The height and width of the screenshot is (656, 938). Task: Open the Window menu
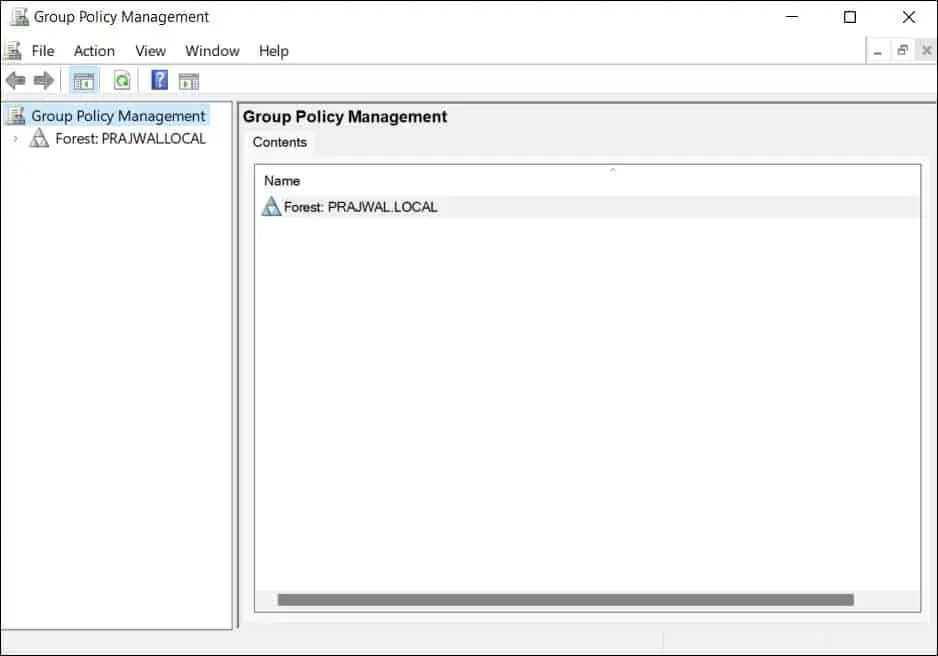[x=212, y=51]
